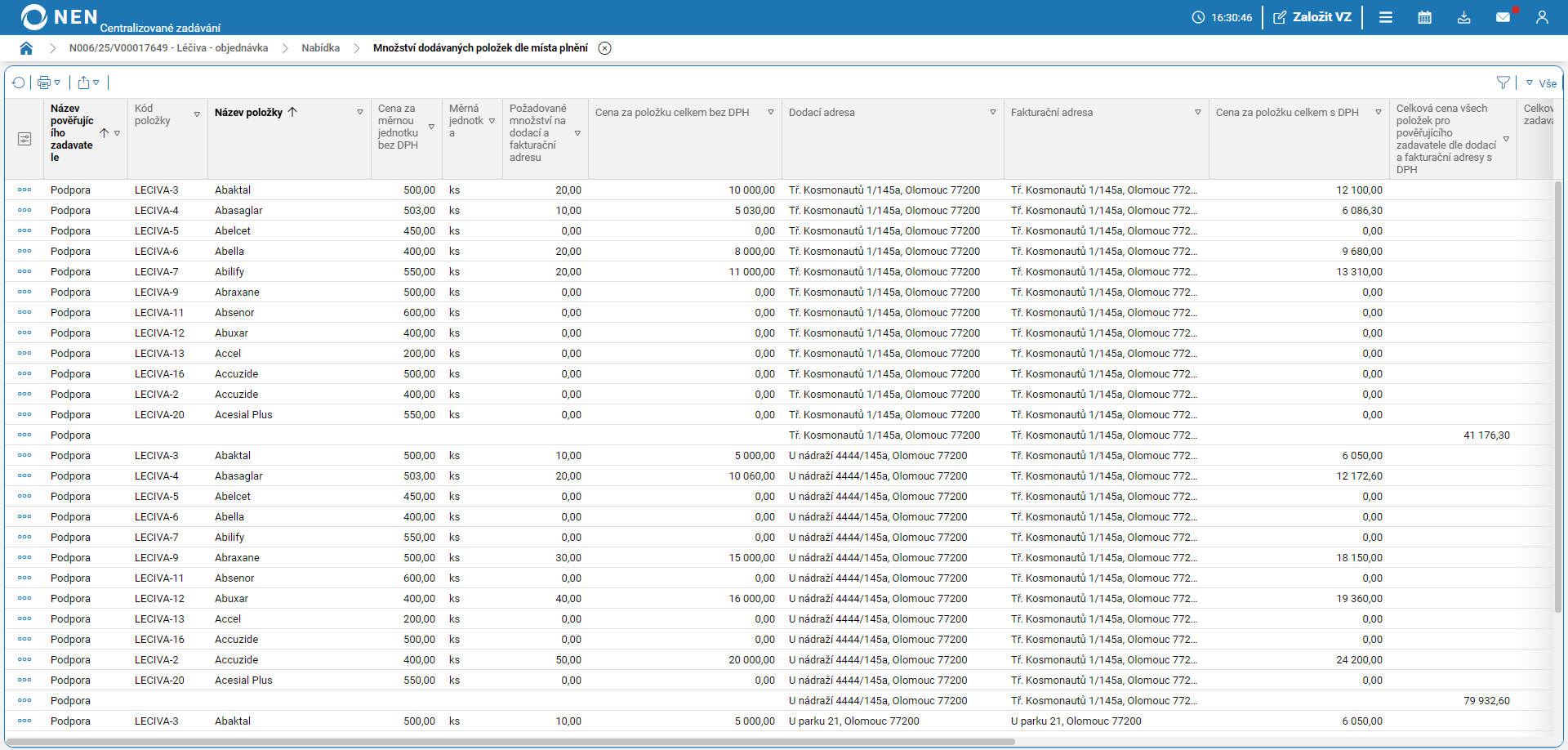Image resolution: width=1568 pixels, height=750 pixels.
Task: Open the Vše view dropdown
Action: [x=1541, y=83]
